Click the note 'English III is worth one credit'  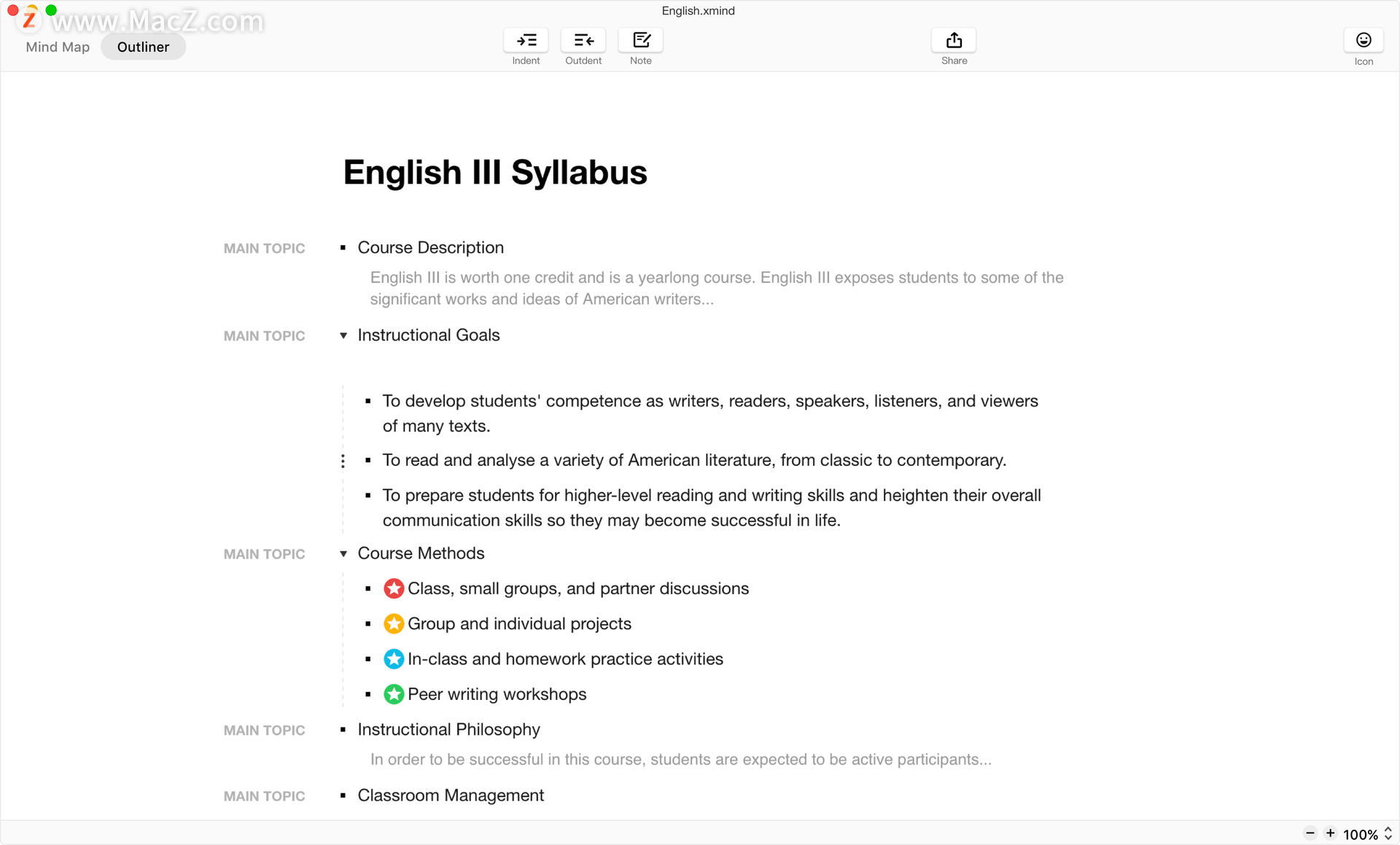tap(717, 289)
